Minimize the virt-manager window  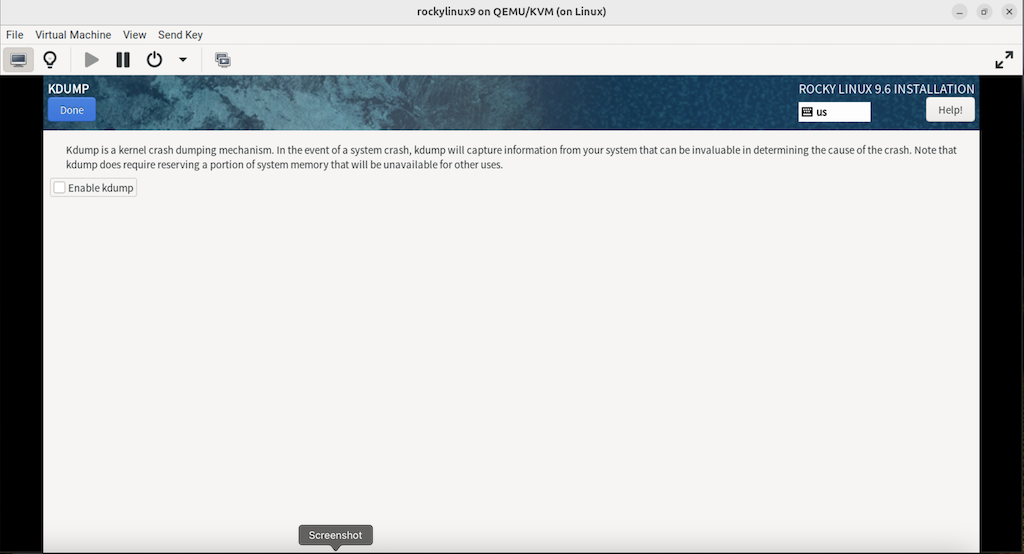click(x=959, y=12)
